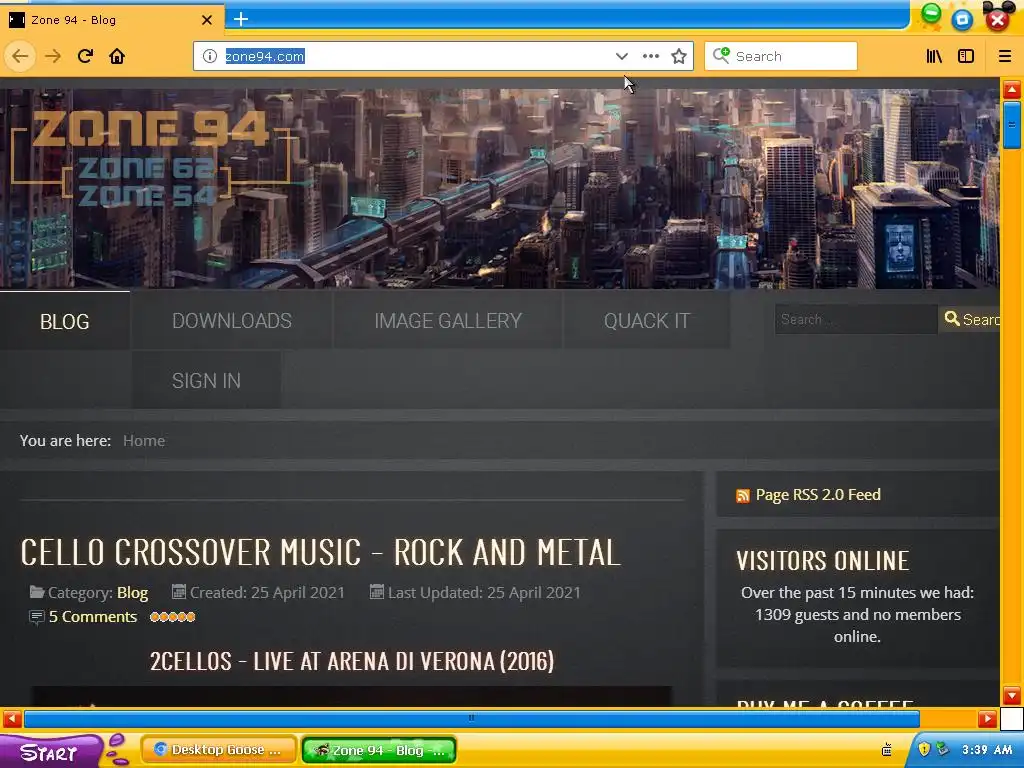The image size is (1024, 768).
Task: Switch to Desktop Goose taskbar window
Action: [219, 750]
